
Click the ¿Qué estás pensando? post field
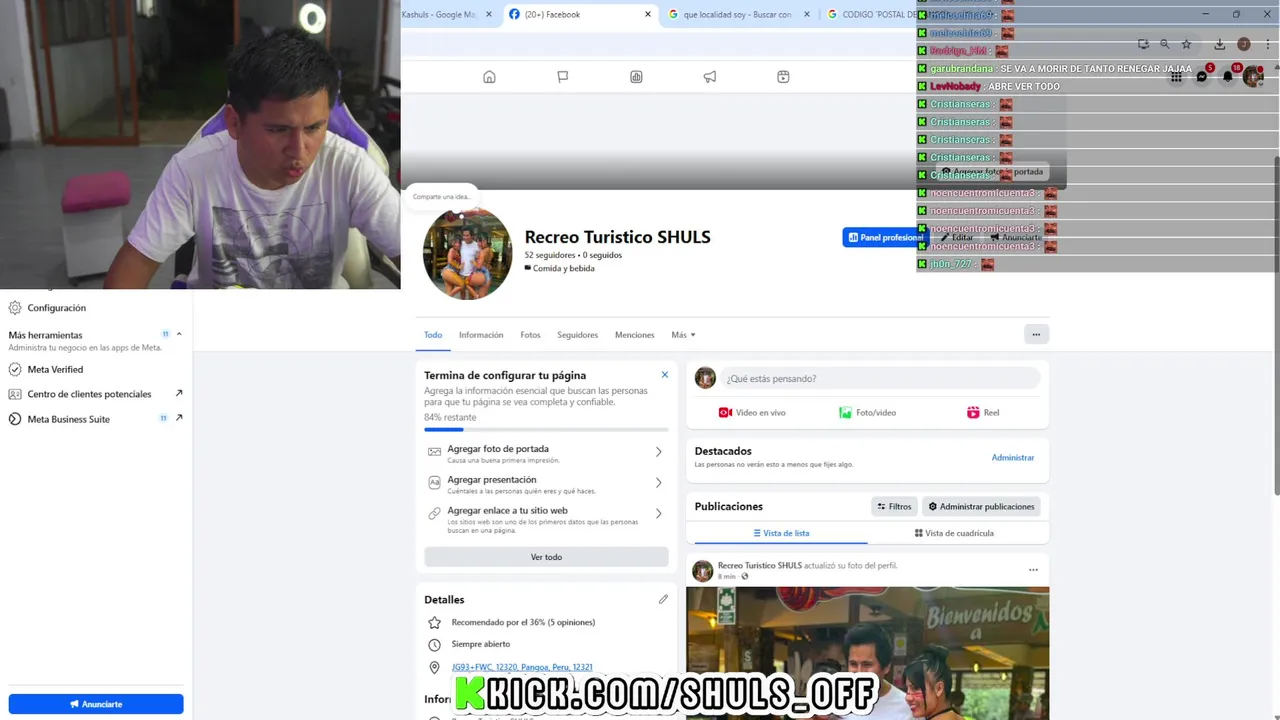881,378
